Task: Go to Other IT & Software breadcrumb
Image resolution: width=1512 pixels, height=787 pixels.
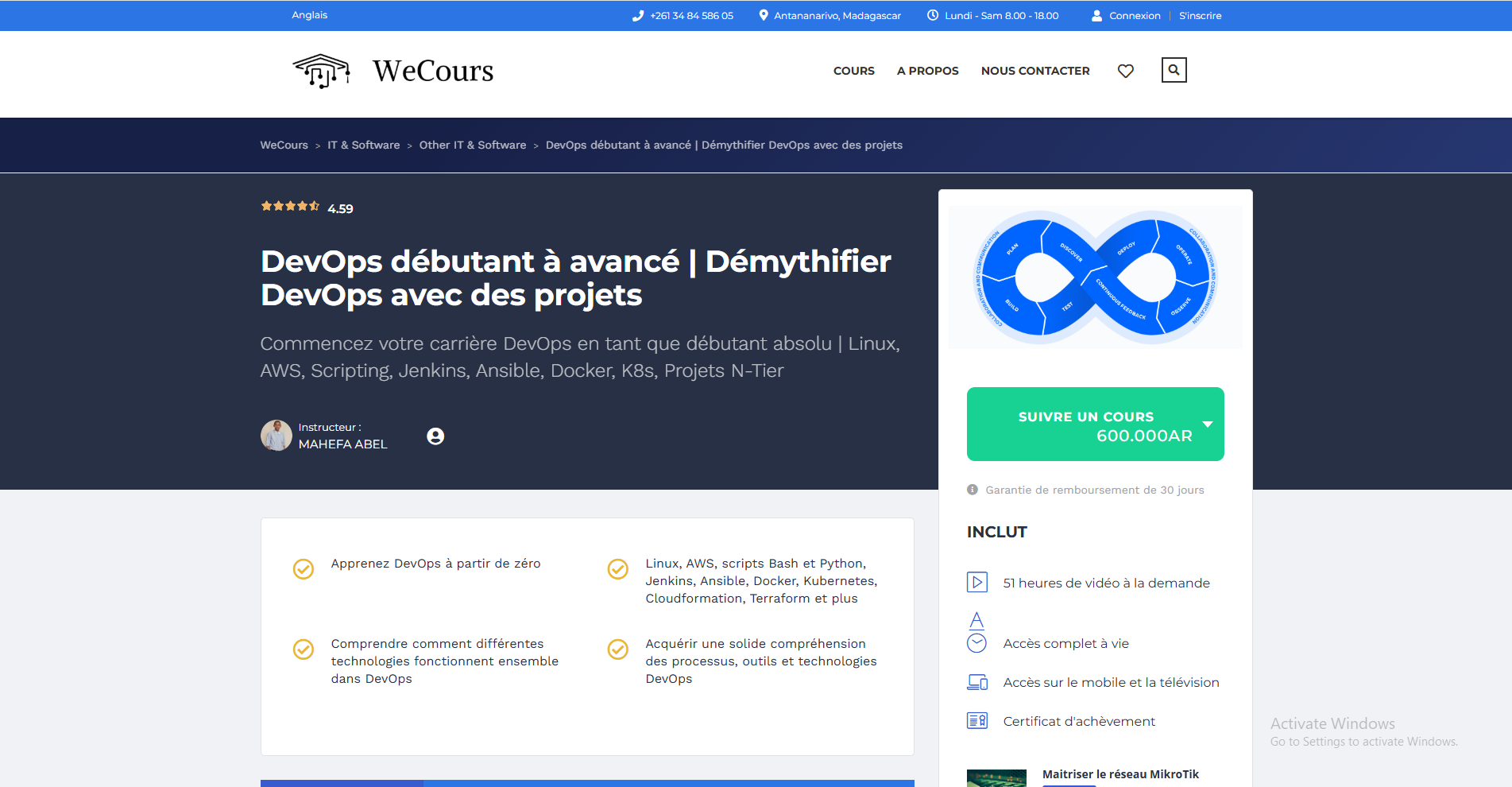Action: 473,145
